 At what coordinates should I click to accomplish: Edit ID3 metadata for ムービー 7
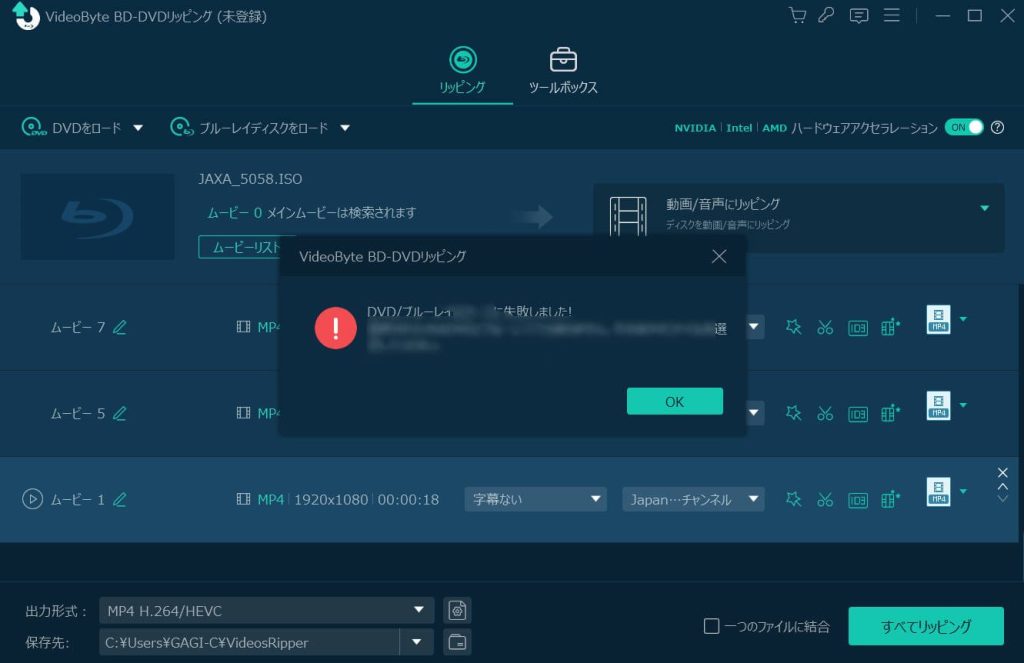coord(857,327)
